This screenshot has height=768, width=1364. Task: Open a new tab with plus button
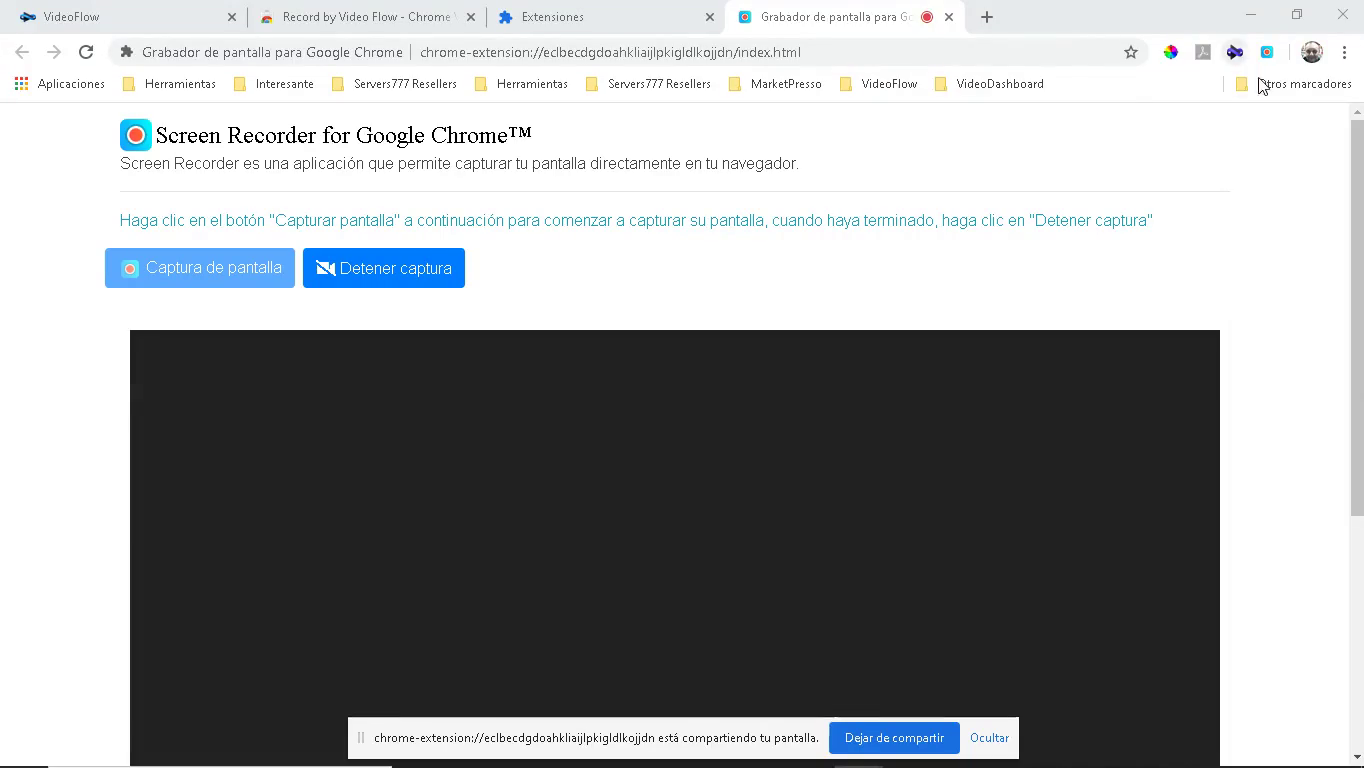[987, 17]
